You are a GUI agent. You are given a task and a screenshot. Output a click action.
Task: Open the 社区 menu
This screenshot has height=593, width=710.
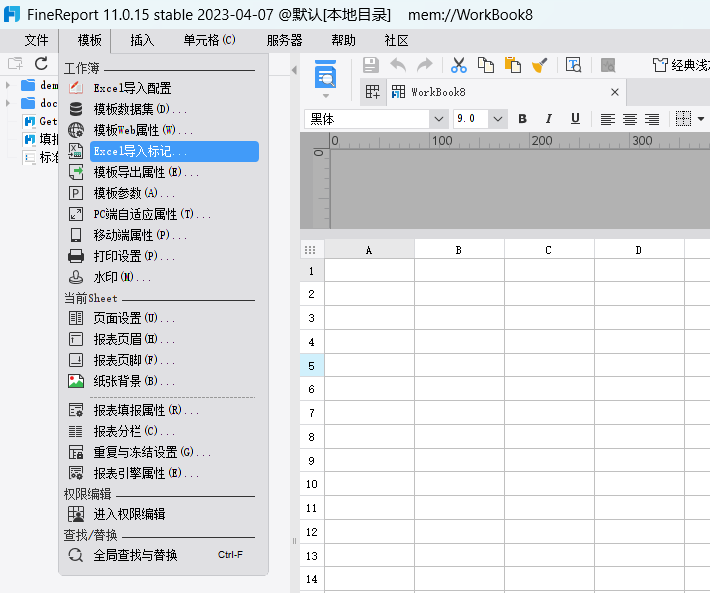(x=396, y=40)
